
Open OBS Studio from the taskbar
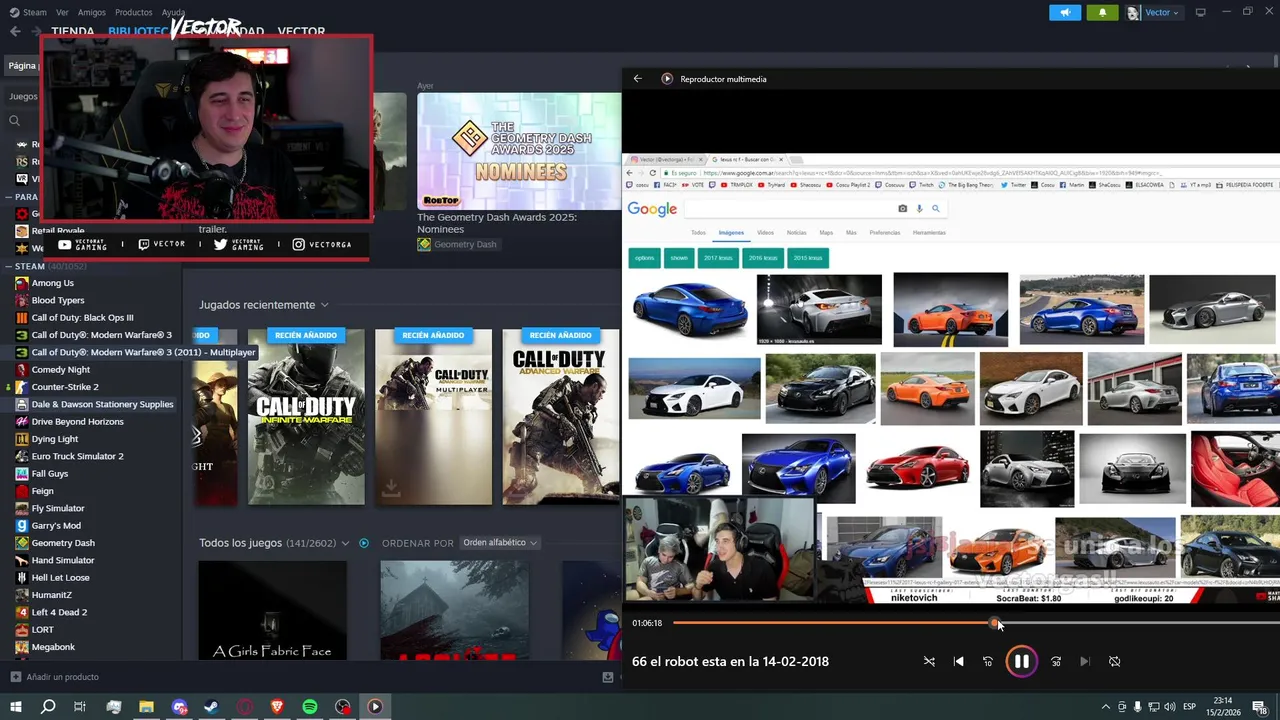point(343,707)
